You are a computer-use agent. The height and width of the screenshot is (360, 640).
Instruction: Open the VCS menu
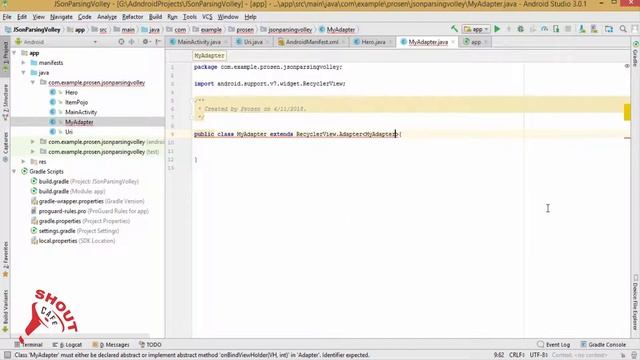(207, 17)
